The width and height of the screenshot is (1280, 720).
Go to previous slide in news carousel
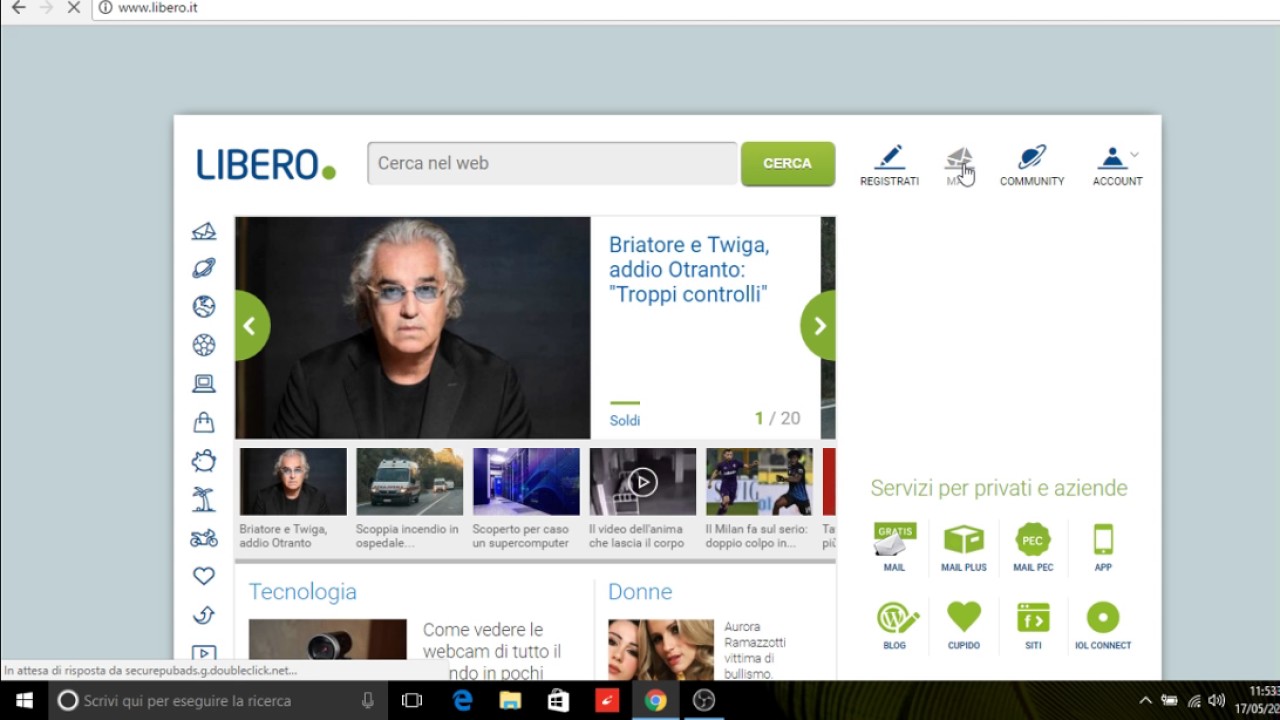(250, 325)
